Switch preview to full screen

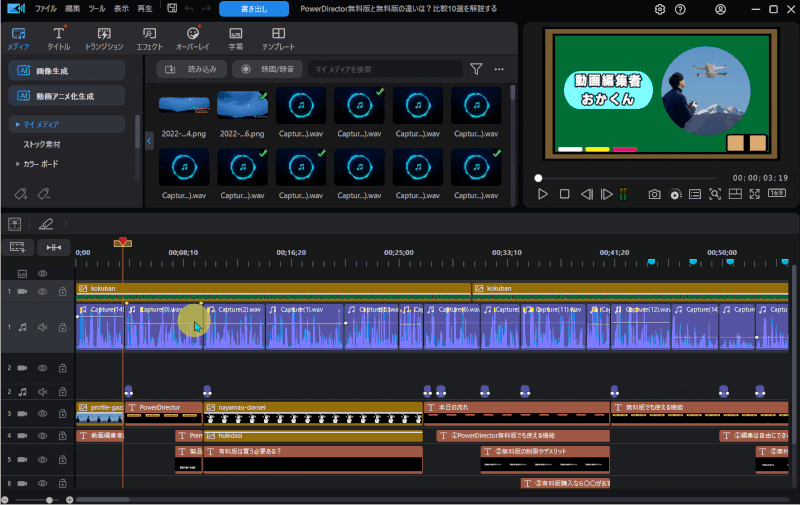point(755,194)
